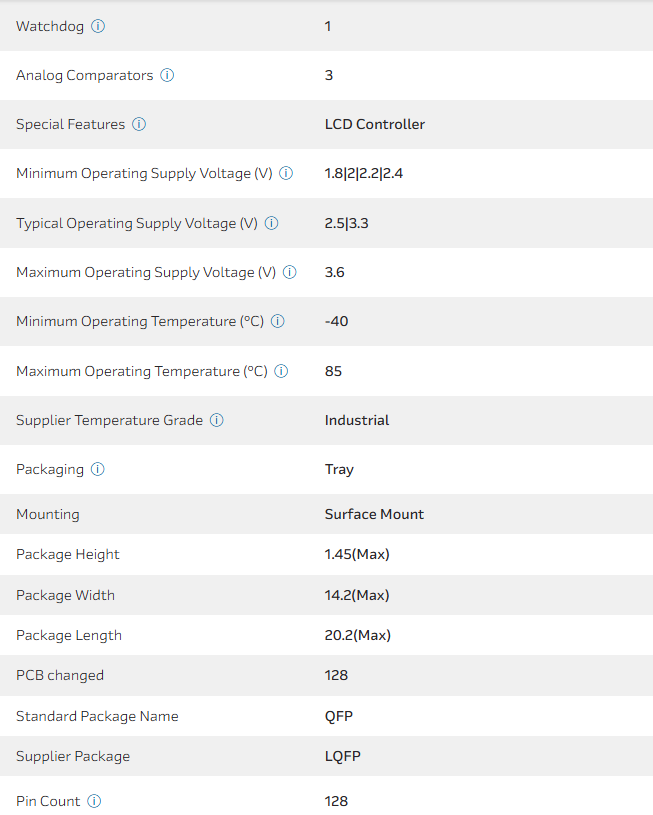The image size is (653, 815).
Task: Click the 1.8|2|2.2|2.4 voltage value
Action: [364, 173]
